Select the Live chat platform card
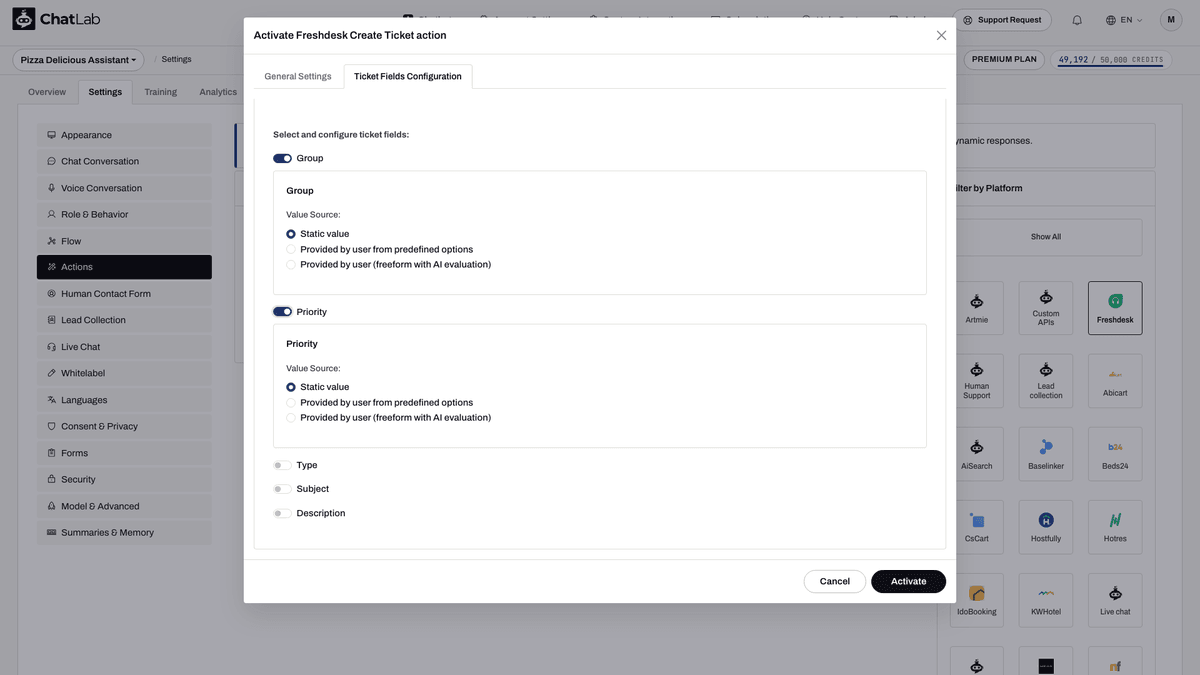1200x675 pixels. (x=1115, y=600)
